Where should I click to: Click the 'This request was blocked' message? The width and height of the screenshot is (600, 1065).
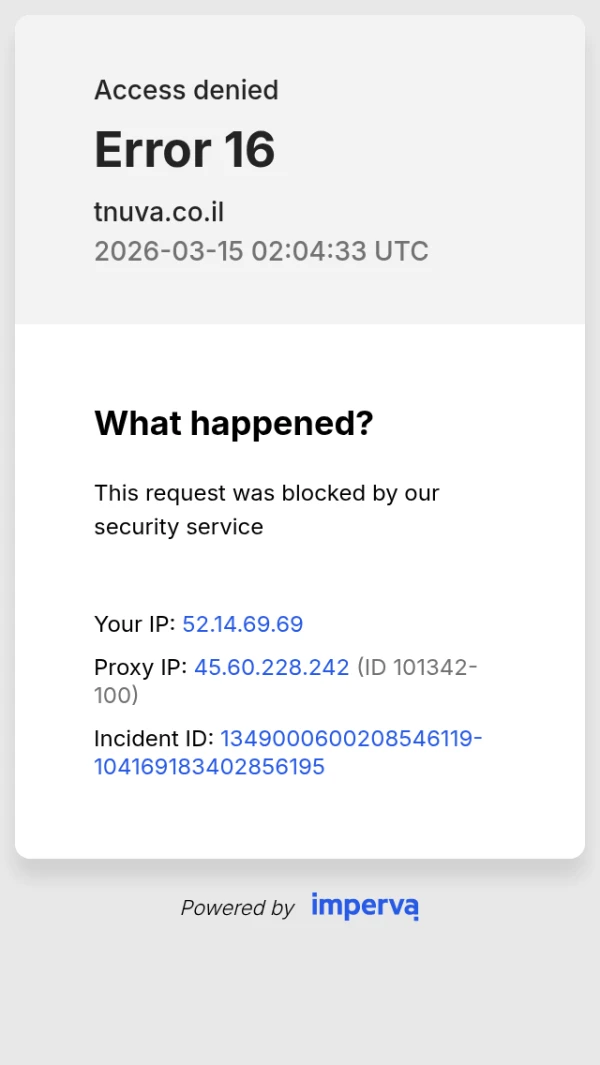(267, 493)
